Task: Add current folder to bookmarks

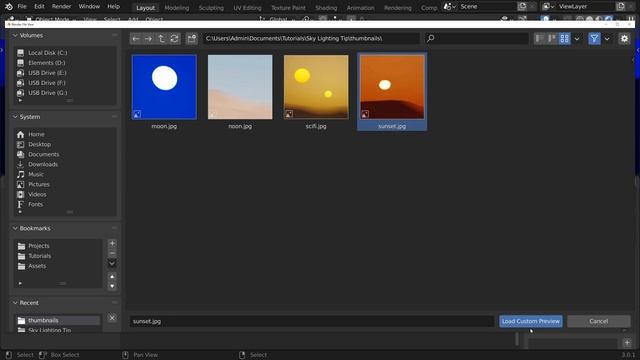Action: (x=112, y=244)
